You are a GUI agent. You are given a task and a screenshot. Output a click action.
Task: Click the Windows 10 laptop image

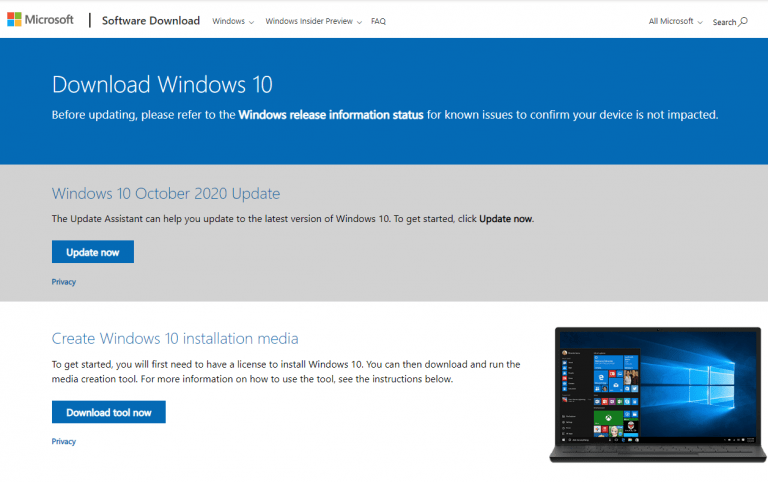coord(658,395)
